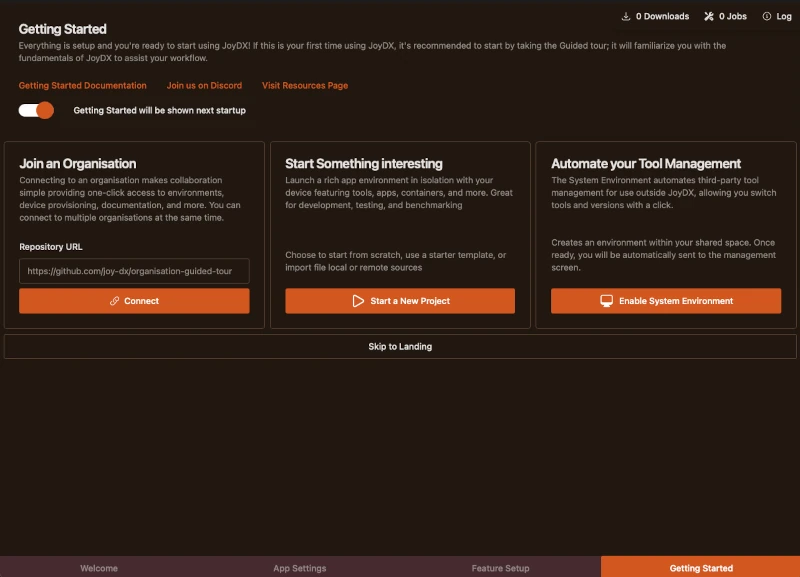The width and height of the screenshot is (800, 577).
Task: Click the link chain icon on Connect
Action: click(114, 301)
